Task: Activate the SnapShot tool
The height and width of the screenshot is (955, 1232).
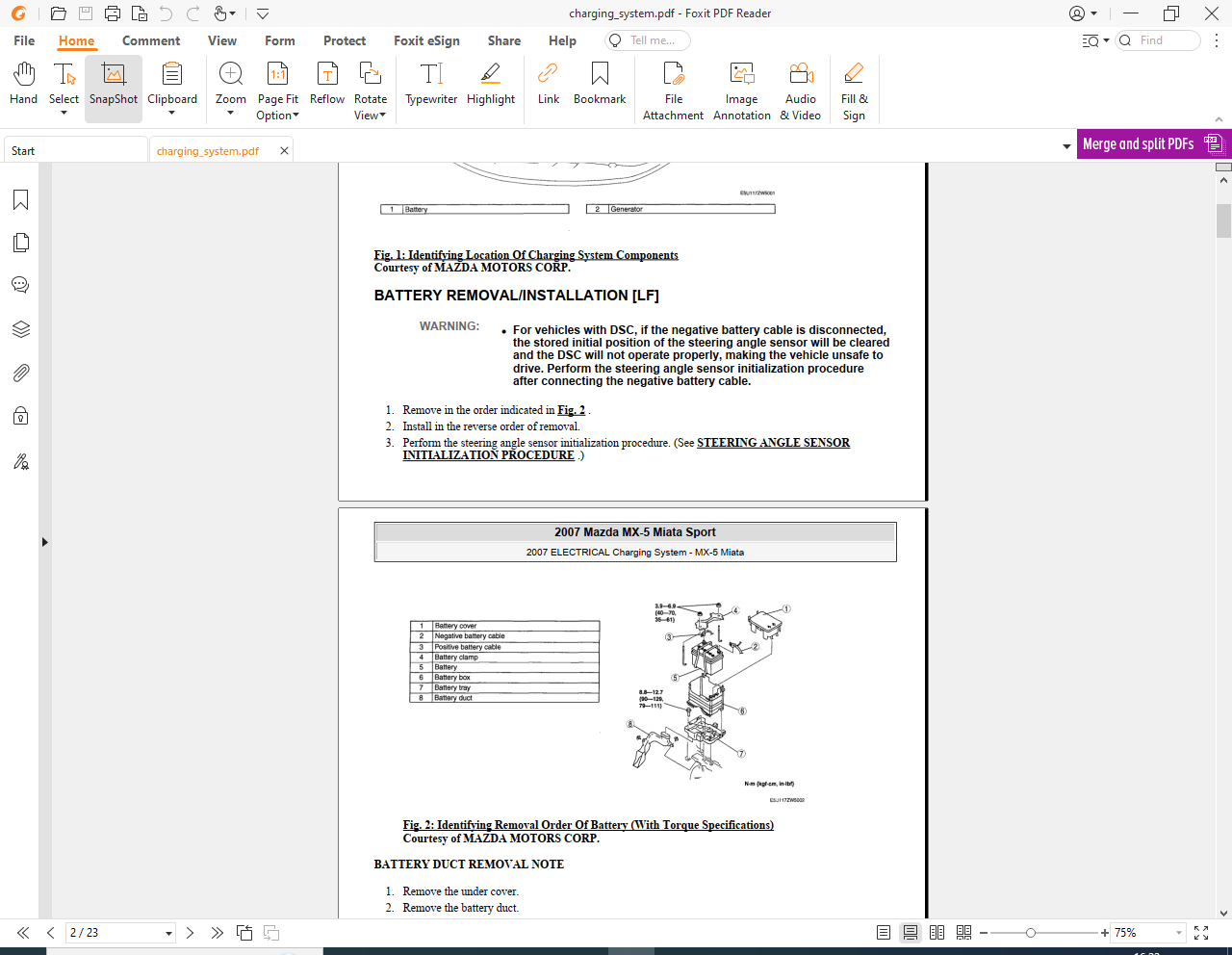Action: 114,85
